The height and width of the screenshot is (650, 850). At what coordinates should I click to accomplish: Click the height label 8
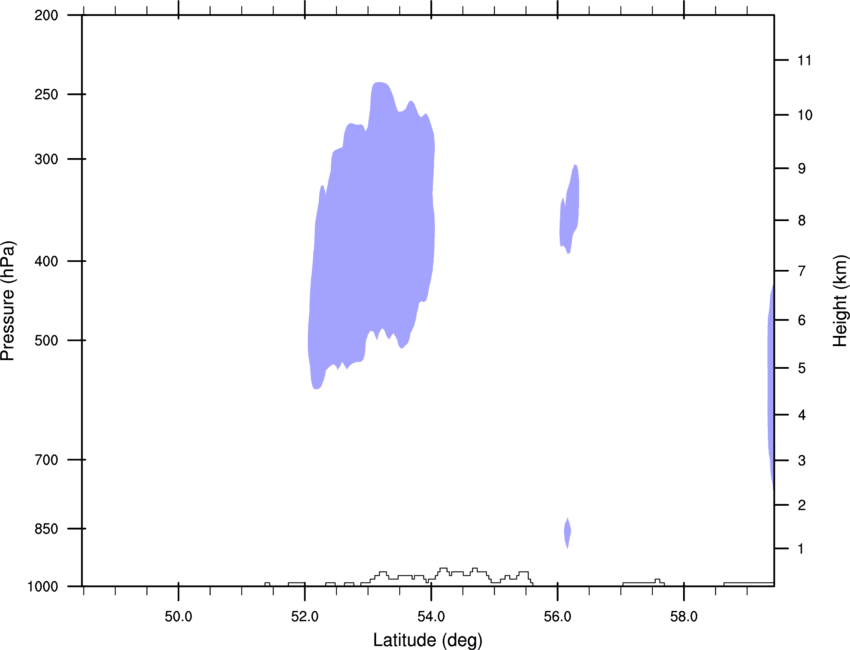point(801,221)
